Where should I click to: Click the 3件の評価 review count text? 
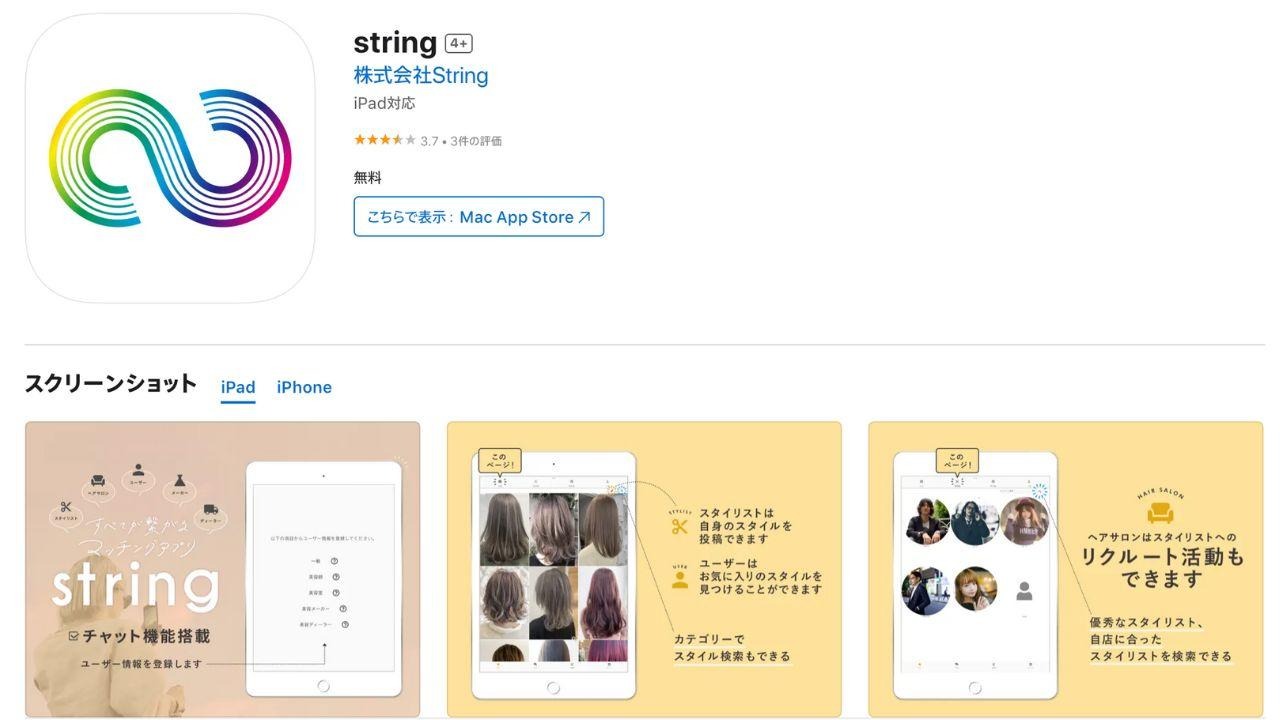coord(476,141)
